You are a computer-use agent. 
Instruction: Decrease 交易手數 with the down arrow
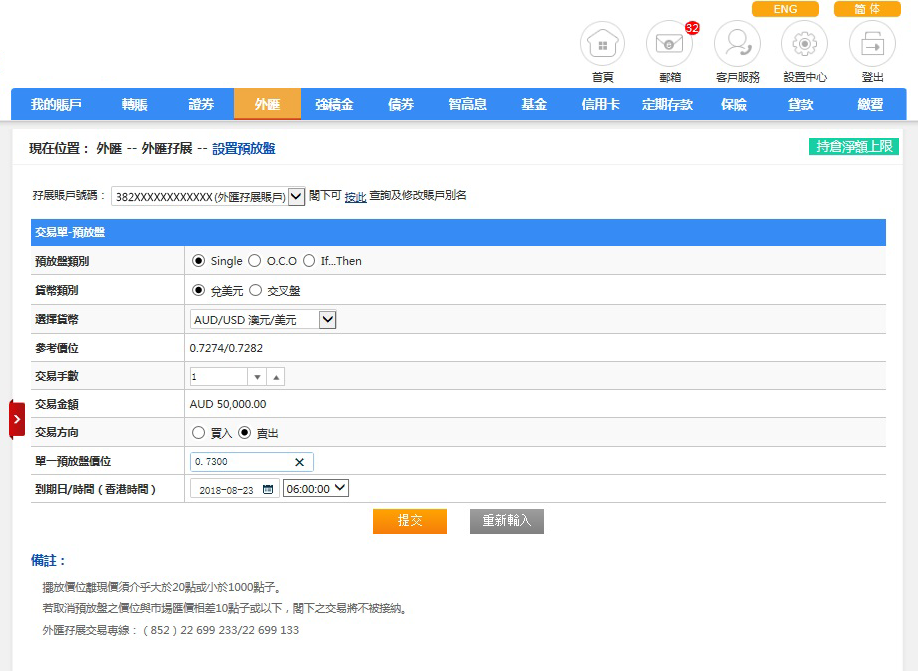coord(257,377)
